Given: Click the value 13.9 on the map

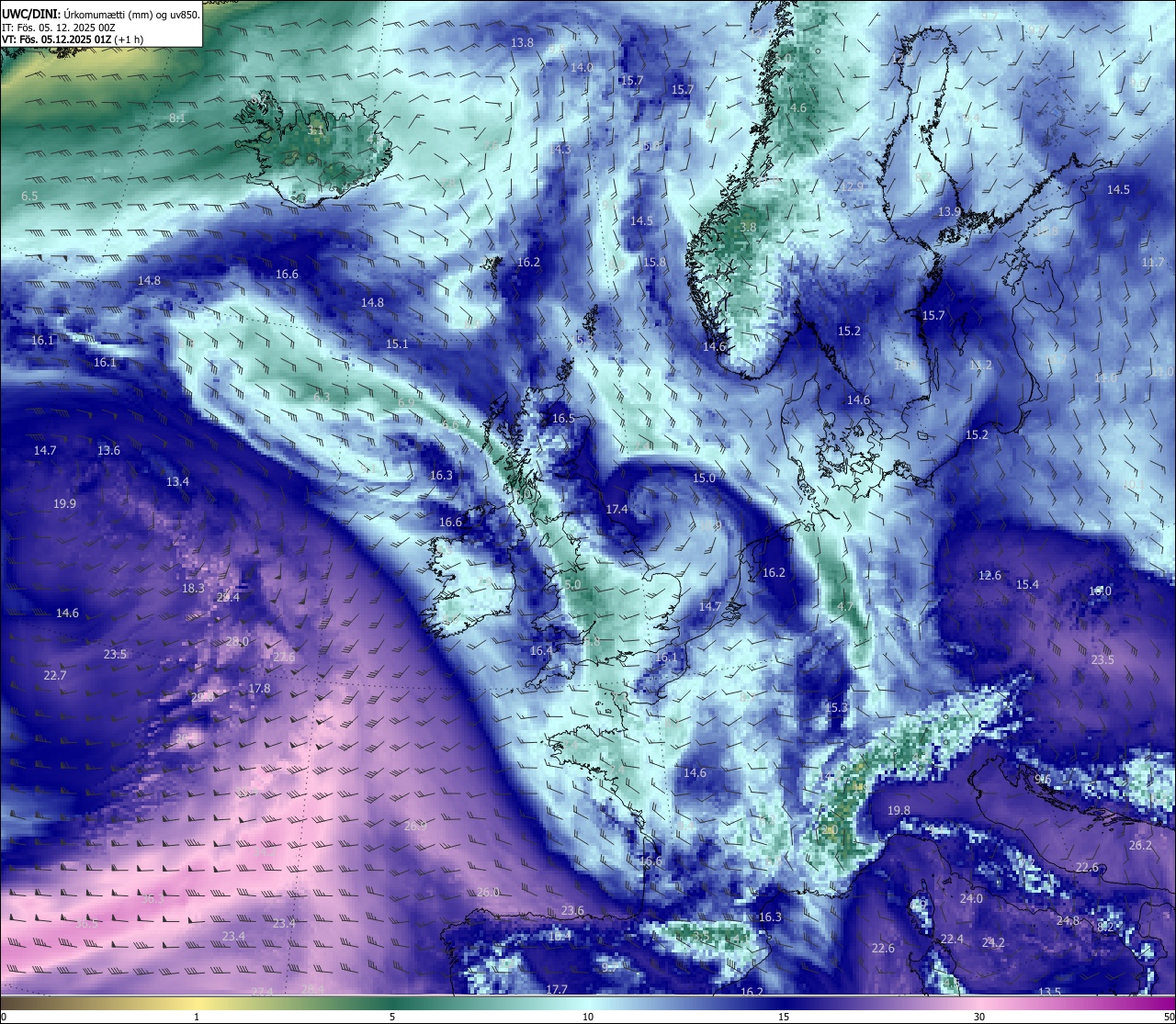Looking at the screenshot, I should [949, 212].
